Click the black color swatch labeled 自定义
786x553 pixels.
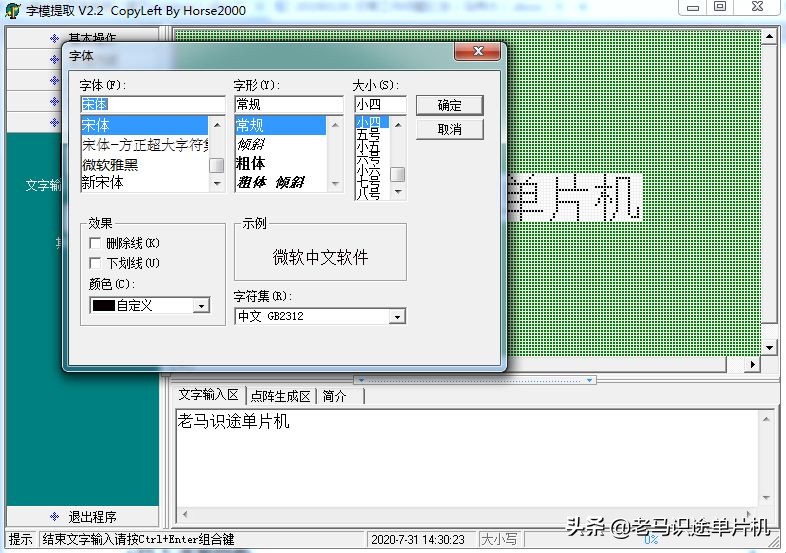point(104,305)
